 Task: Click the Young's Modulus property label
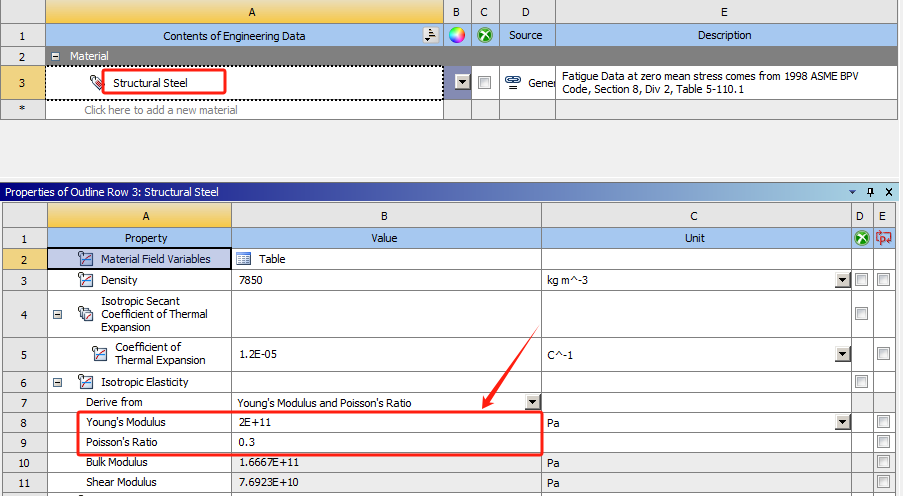click(126, 422)
